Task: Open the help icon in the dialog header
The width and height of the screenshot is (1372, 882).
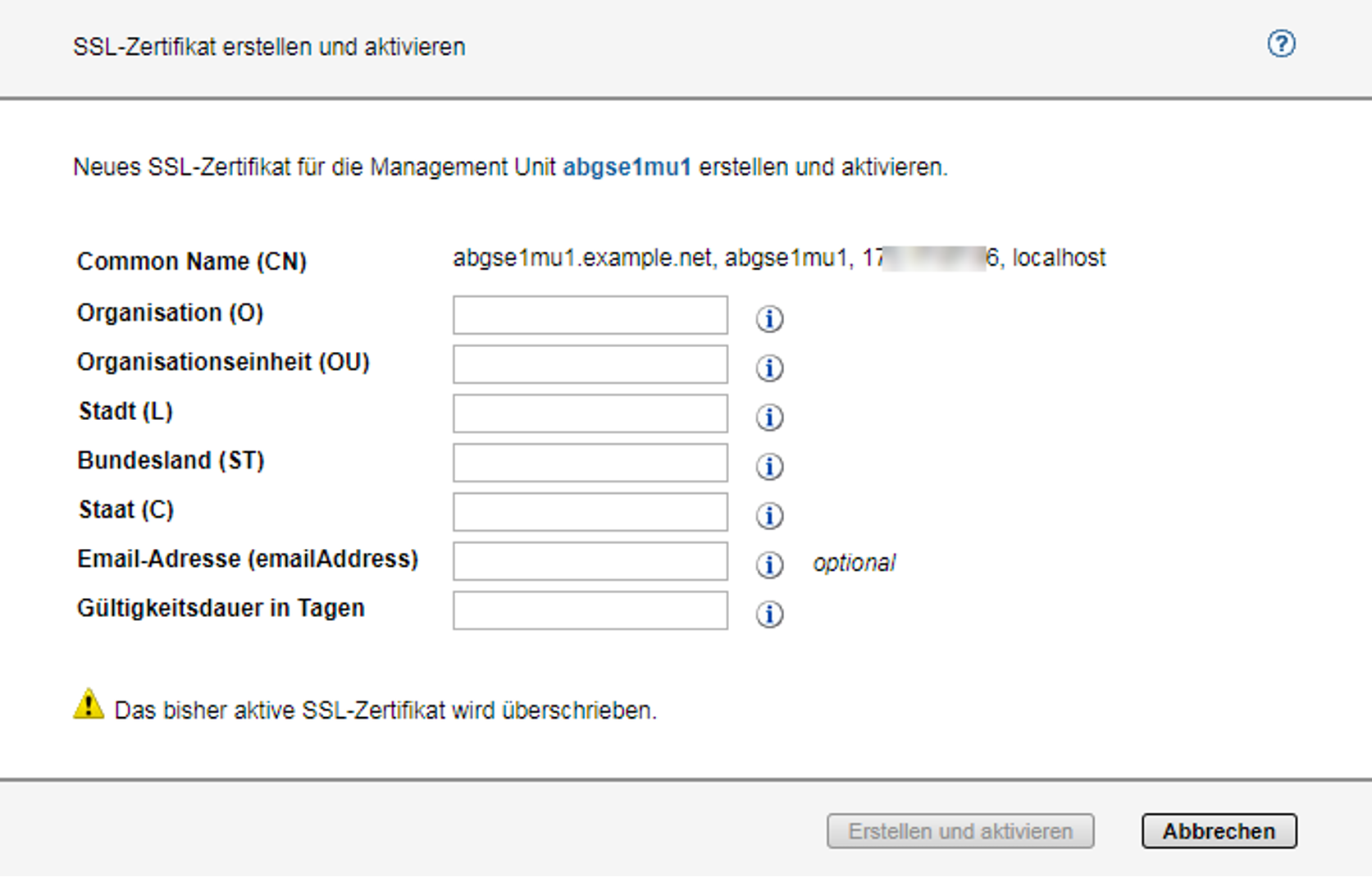Action: tap(1280, 44)
